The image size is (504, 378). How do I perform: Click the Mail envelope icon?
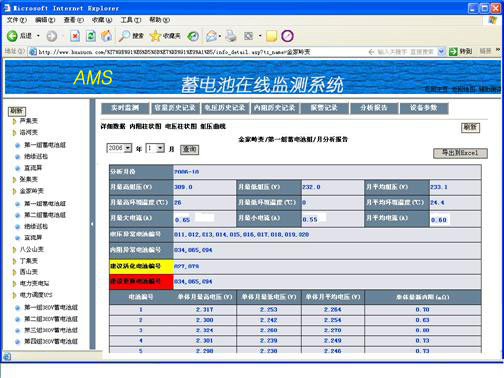pos(211,36)
